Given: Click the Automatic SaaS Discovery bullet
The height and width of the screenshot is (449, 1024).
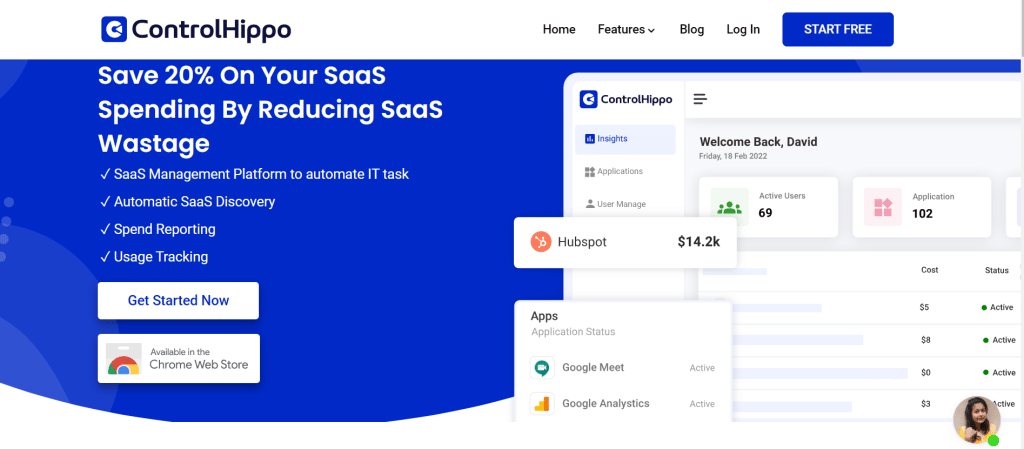Looking at the screenshot, I should (x=187, y=202).
